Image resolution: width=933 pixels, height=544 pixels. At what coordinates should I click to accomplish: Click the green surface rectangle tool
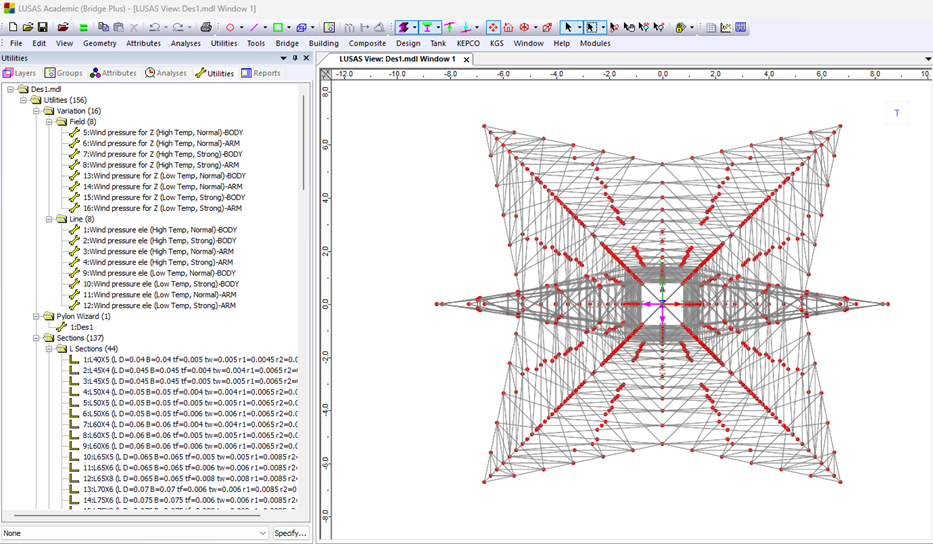(277, 27)
